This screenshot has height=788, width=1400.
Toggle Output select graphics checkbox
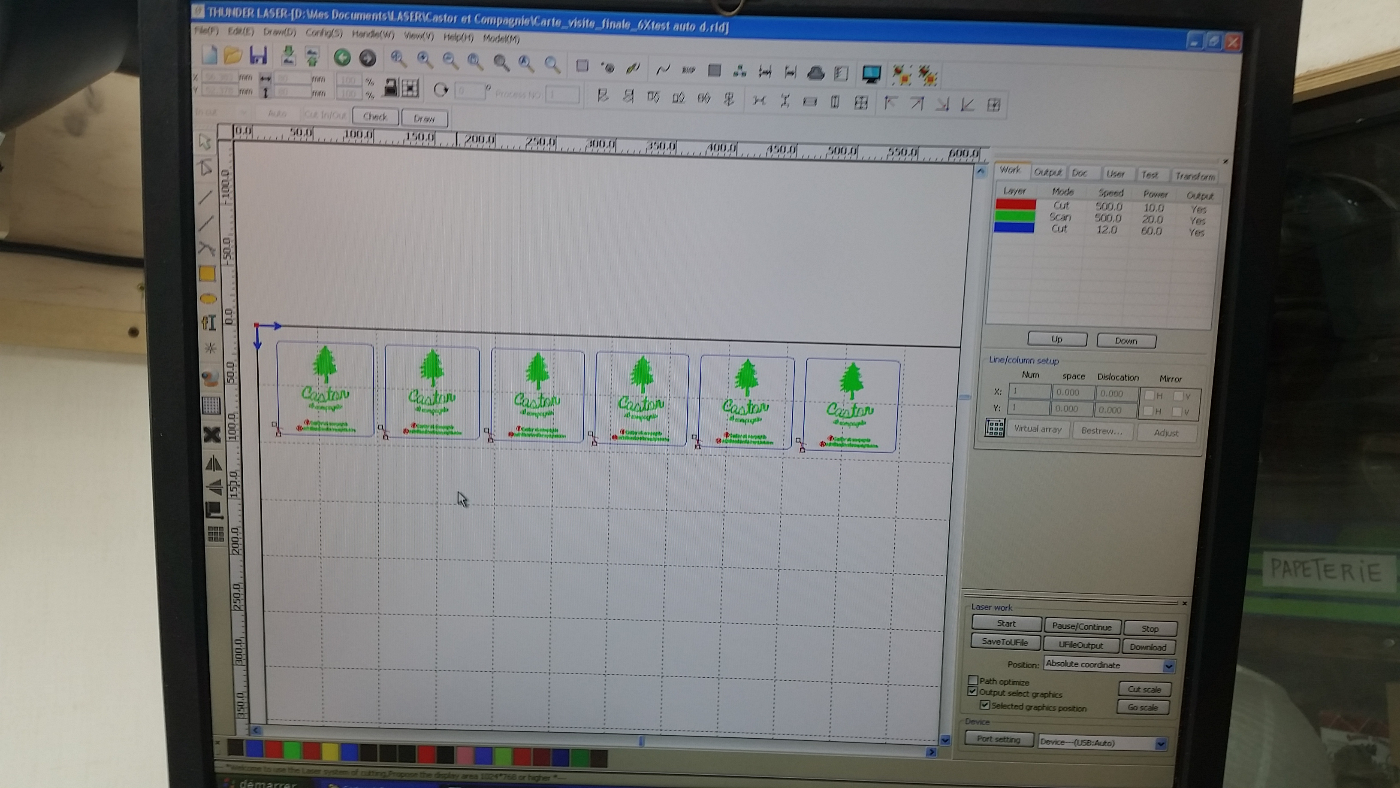973,692
